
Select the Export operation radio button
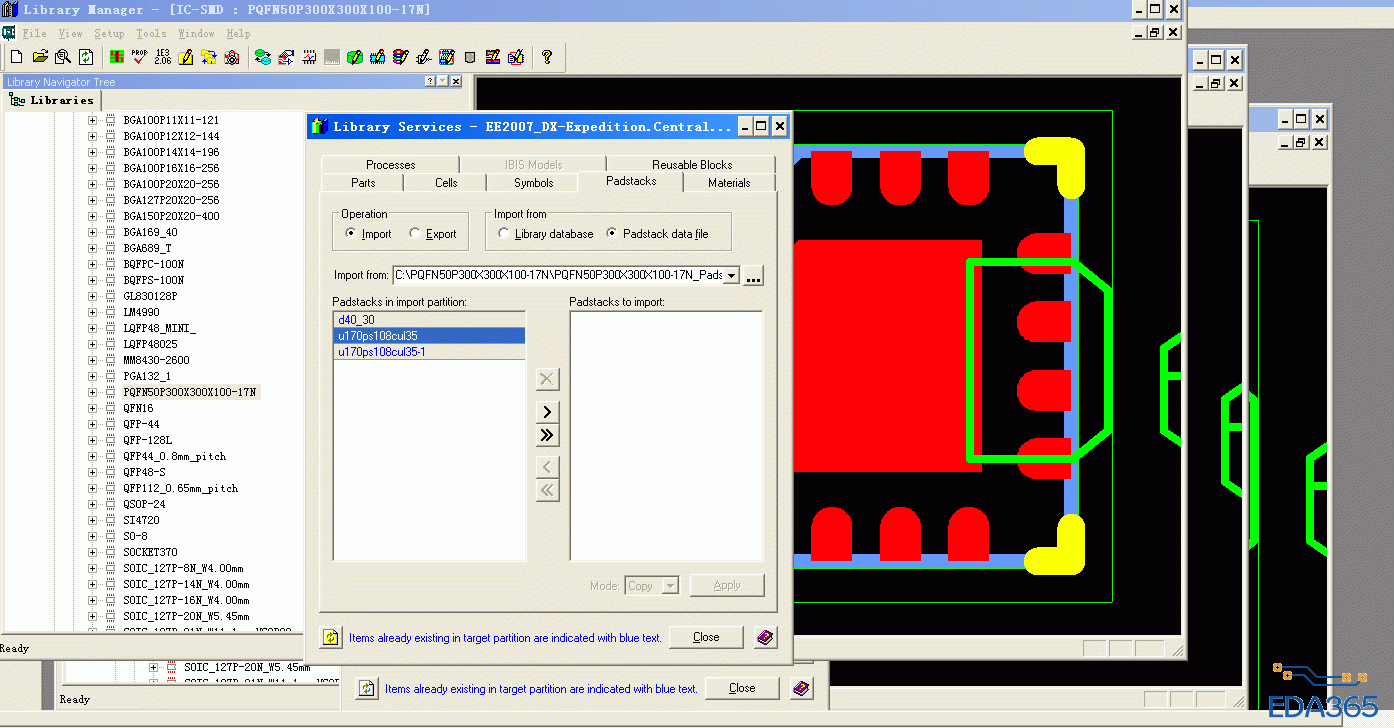click(x=415, y=234)
